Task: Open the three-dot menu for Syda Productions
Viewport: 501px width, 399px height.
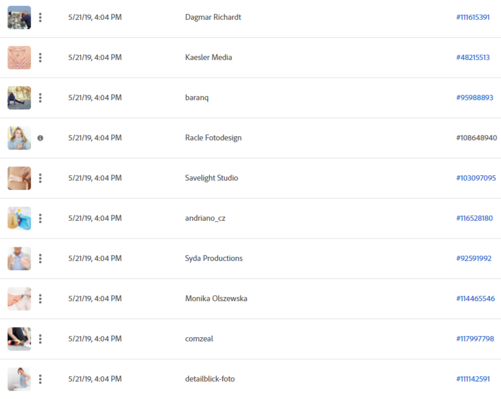Action: (40, 258)
